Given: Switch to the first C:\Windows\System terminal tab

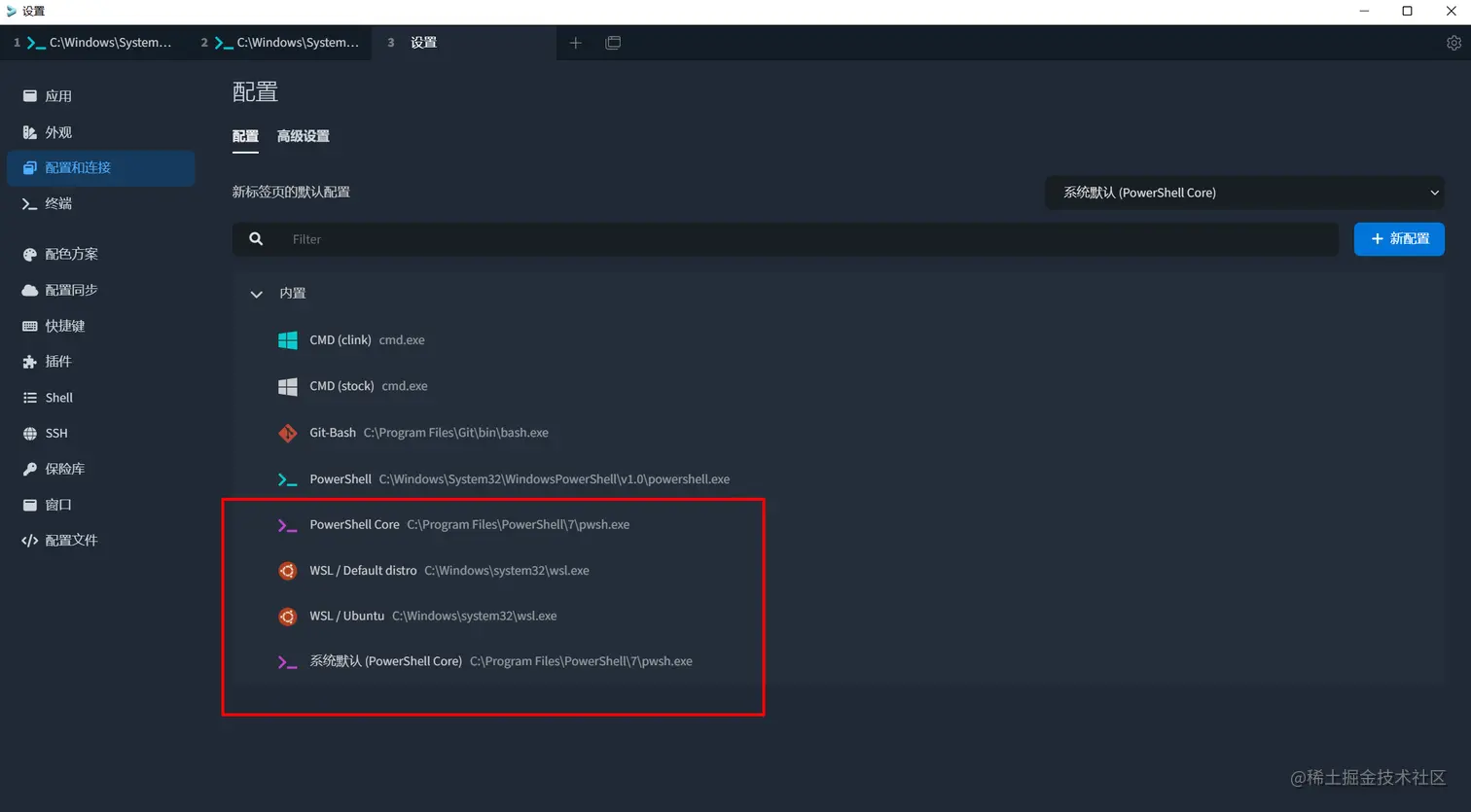Looking at the screenshot, I should click(x=93, y=43).
